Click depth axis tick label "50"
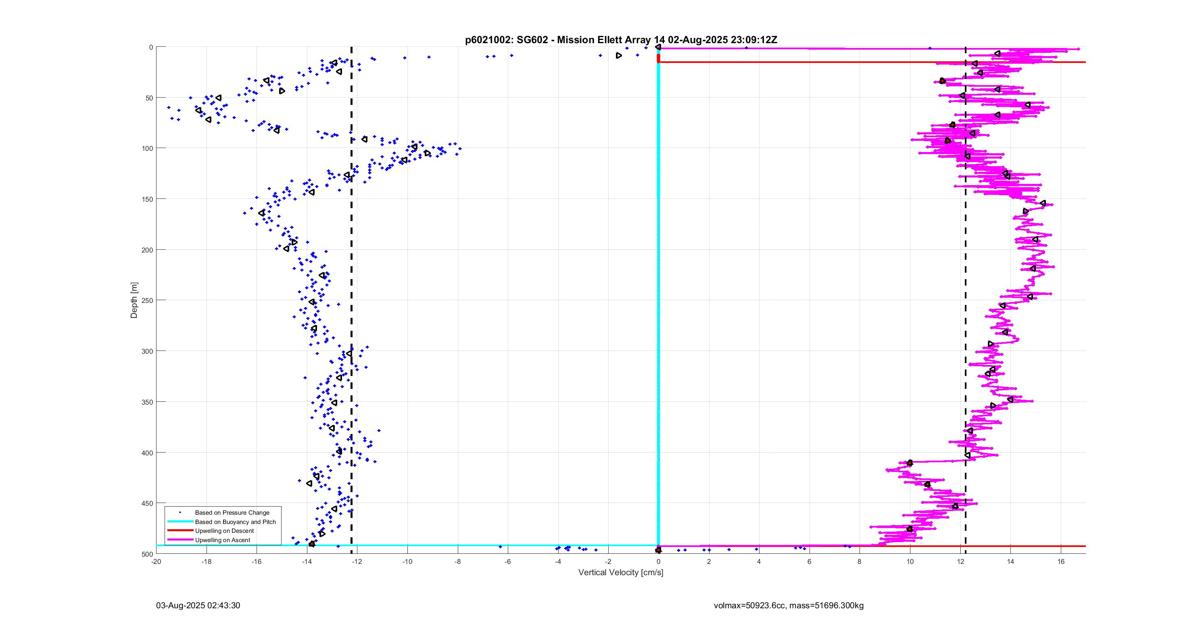1200x622 pixels. 148,98
